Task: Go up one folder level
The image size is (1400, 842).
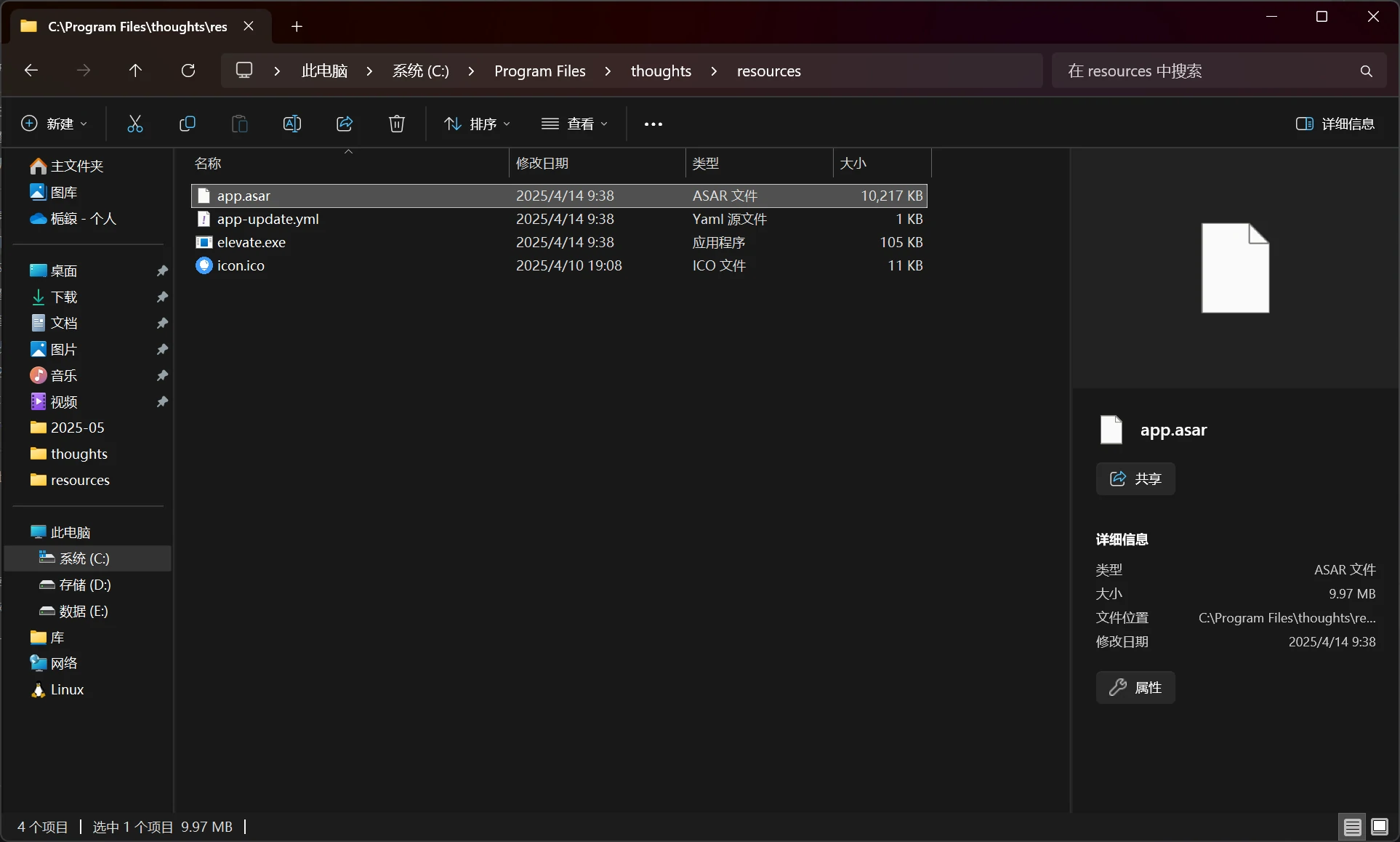Action: click(x=135, y=71)
